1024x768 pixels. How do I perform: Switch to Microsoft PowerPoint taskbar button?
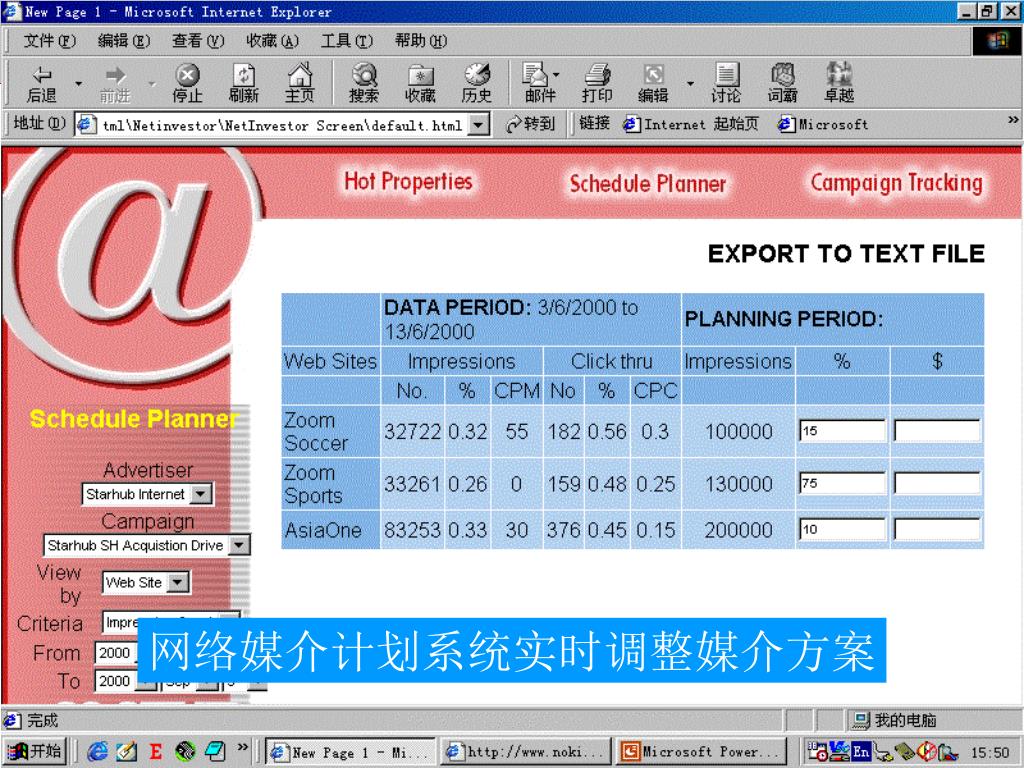tap(701, 752)
